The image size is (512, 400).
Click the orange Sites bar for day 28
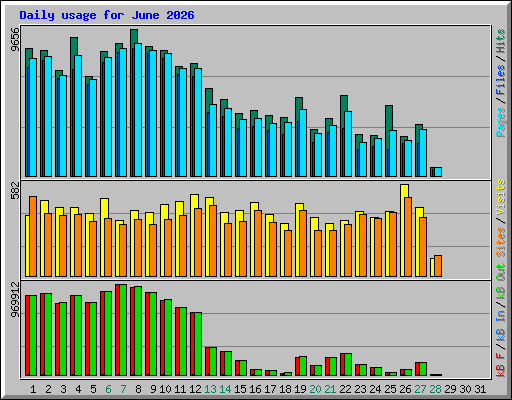tap(438, 266)
